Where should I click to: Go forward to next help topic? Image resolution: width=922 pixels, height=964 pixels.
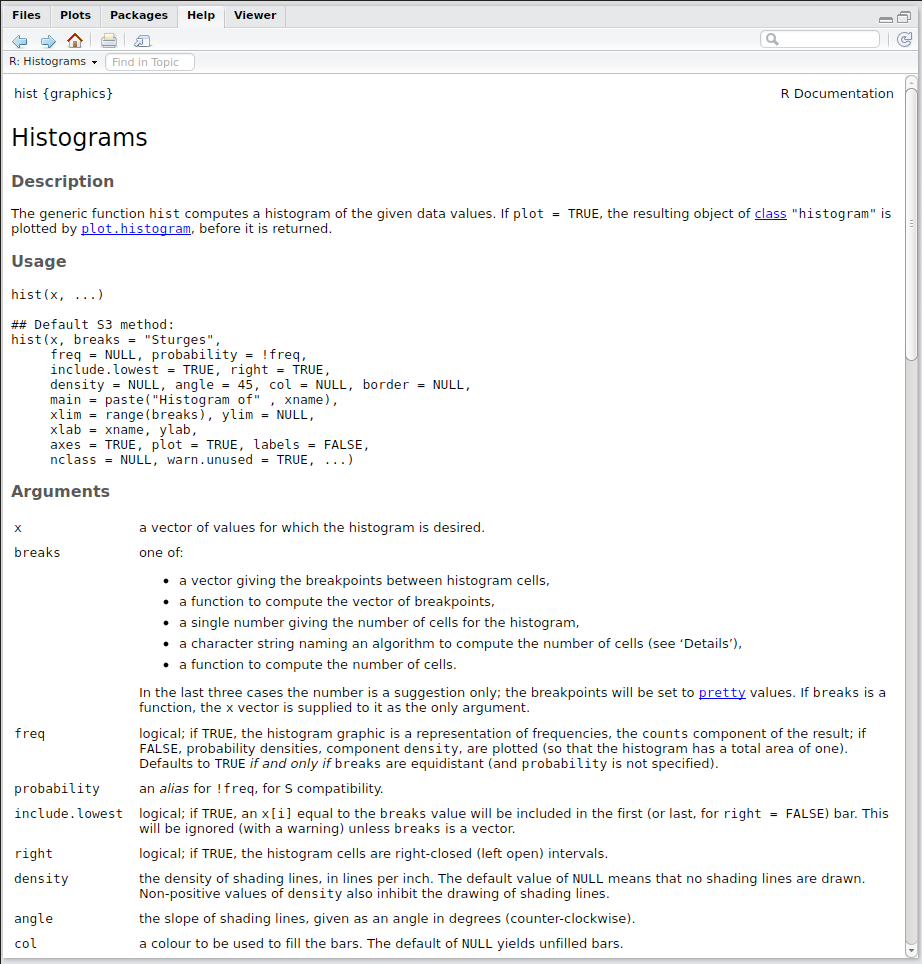[48, 41]
